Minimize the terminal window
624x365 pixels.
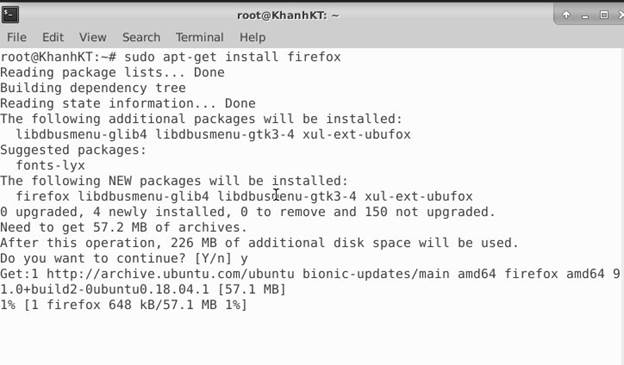[585, 16]
